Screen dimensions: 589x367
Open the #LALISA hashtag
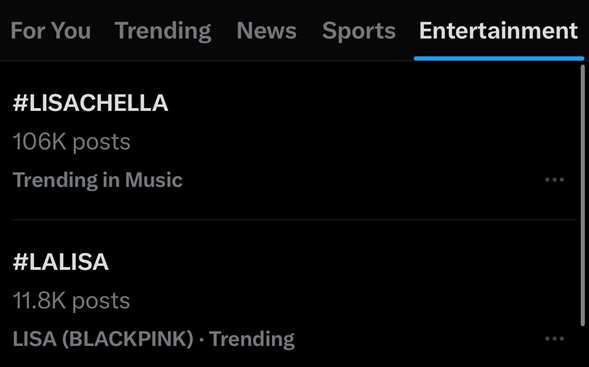click(x=61, y=262)
